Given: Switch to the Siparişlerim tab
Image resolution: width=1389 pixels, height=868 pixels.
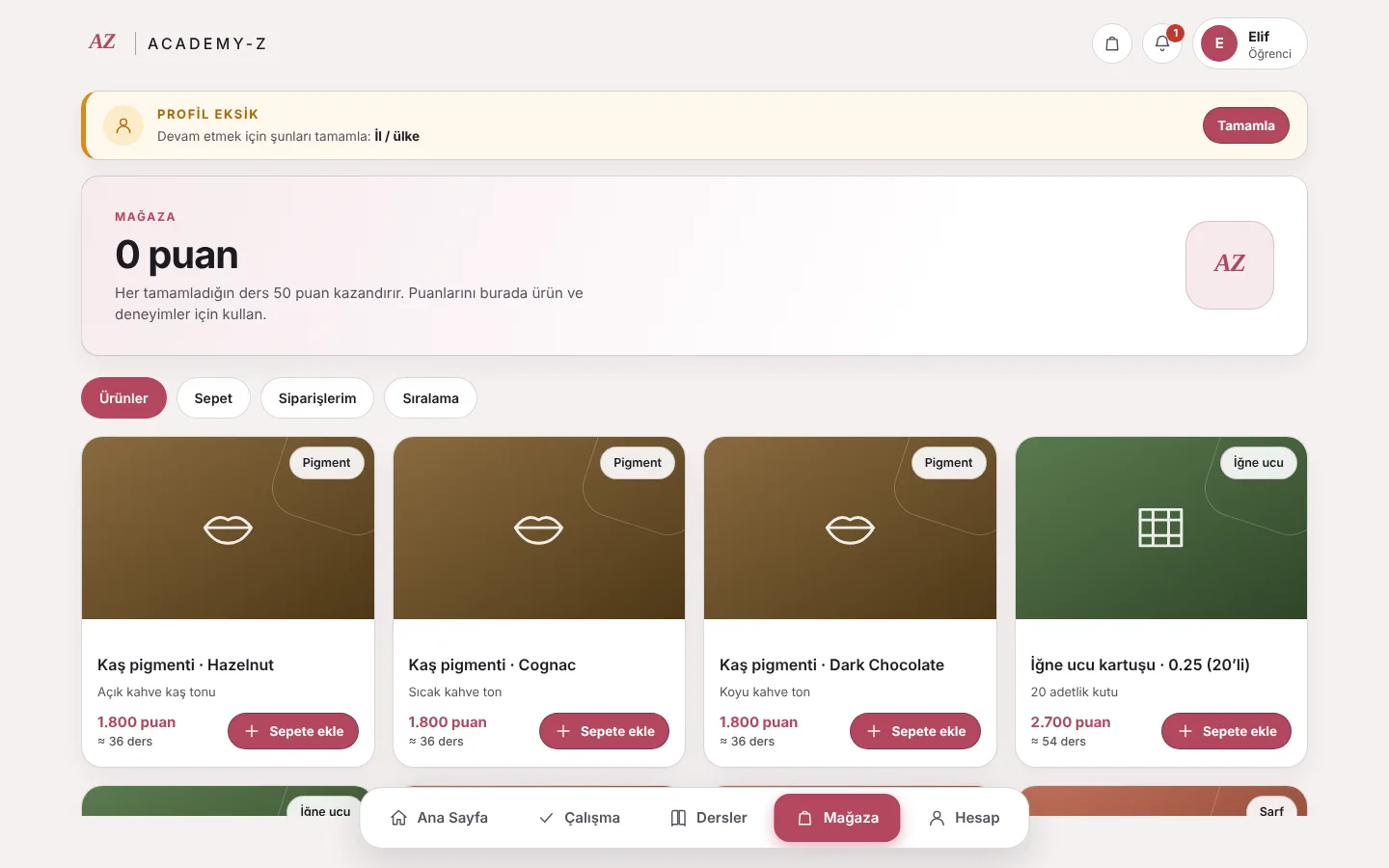Looking at the screenshot, I should 317,398.
